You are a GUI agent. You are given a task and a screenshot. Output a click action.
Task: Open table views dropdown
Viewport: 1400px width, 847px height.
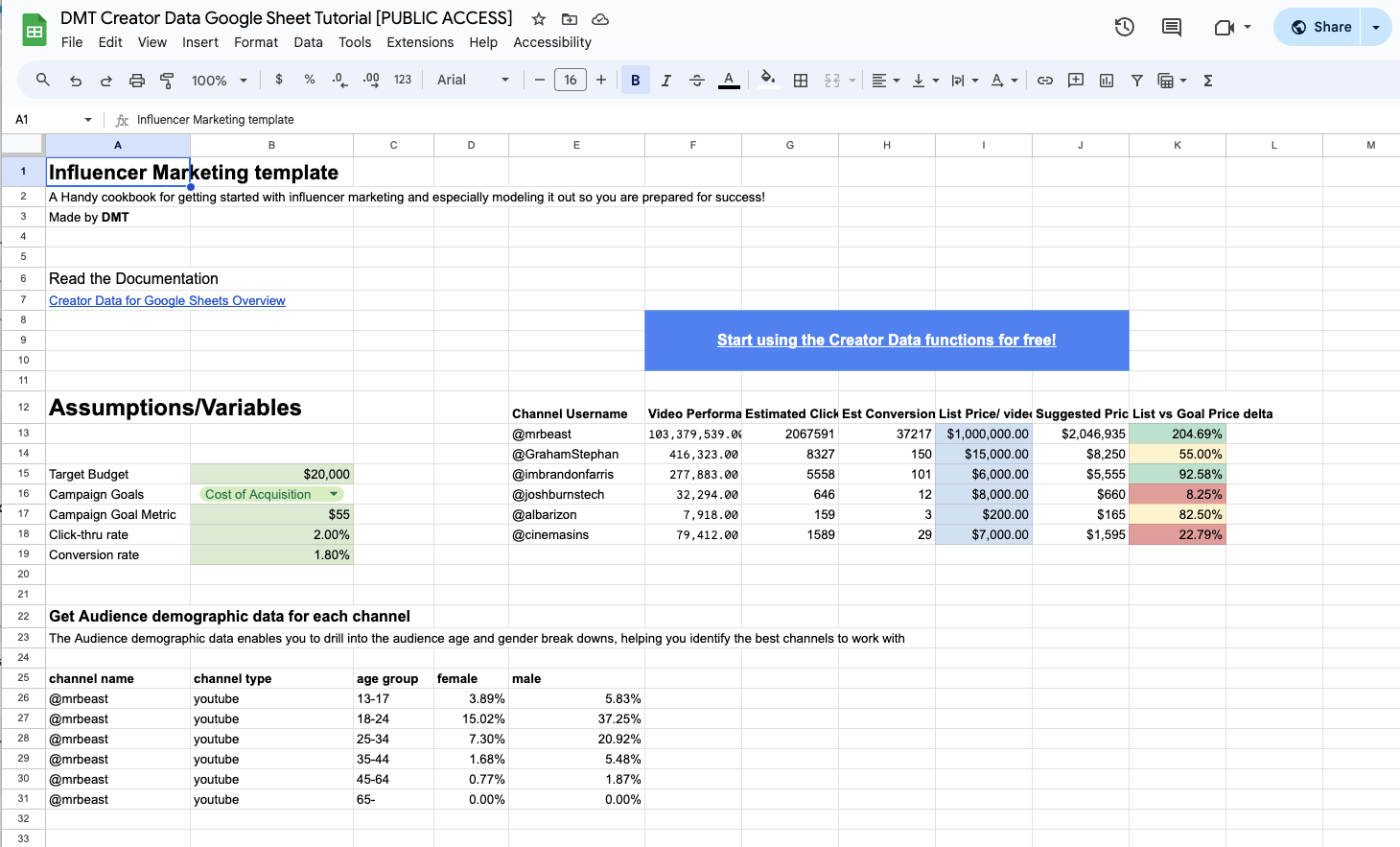click(x=1172, y=81)
